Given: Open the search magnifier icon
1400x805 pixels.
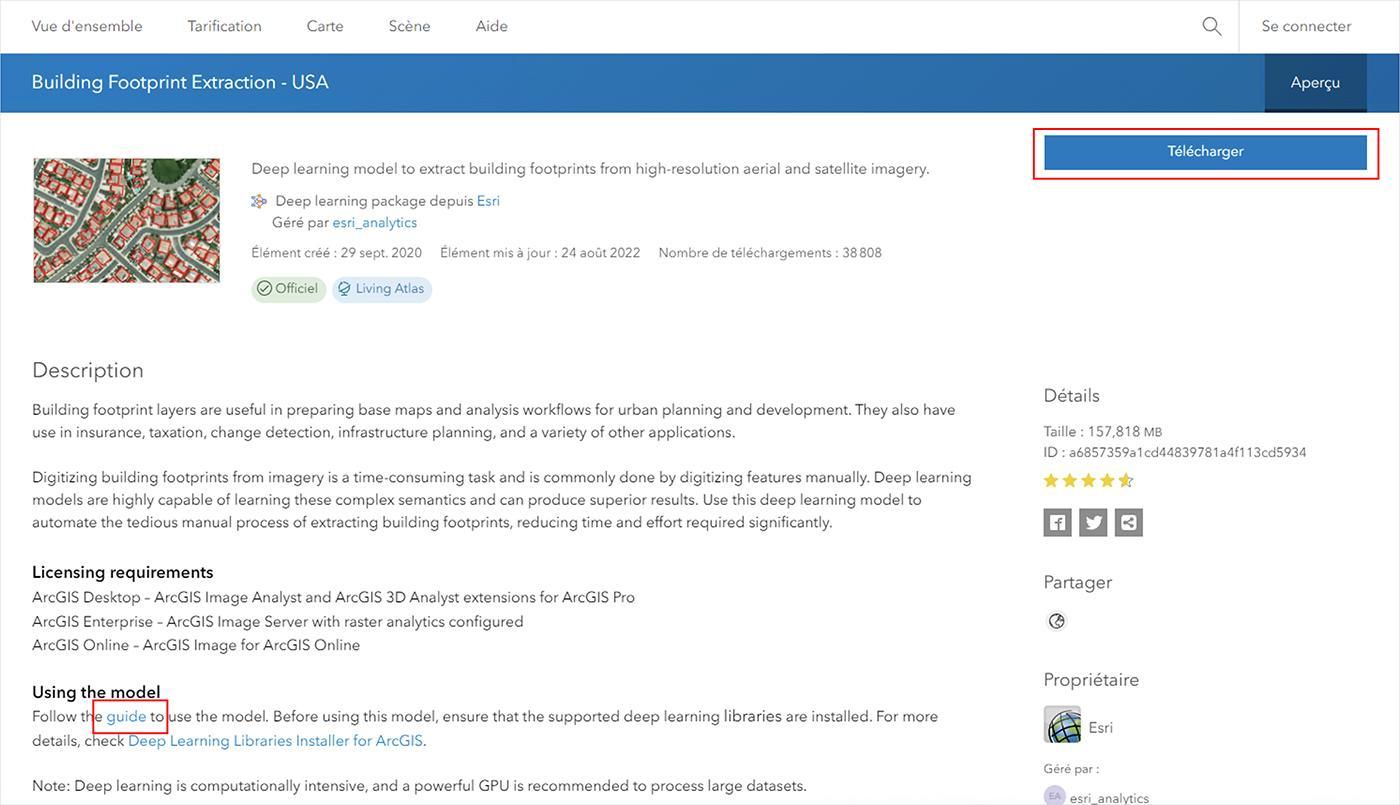Looking at the screenshot, I should pyautogui.click(x=1212, y=26).
